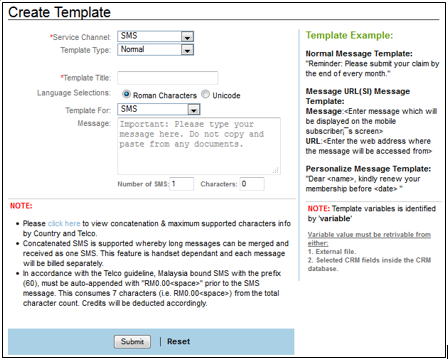Click the Submit button

click(132, 342)
